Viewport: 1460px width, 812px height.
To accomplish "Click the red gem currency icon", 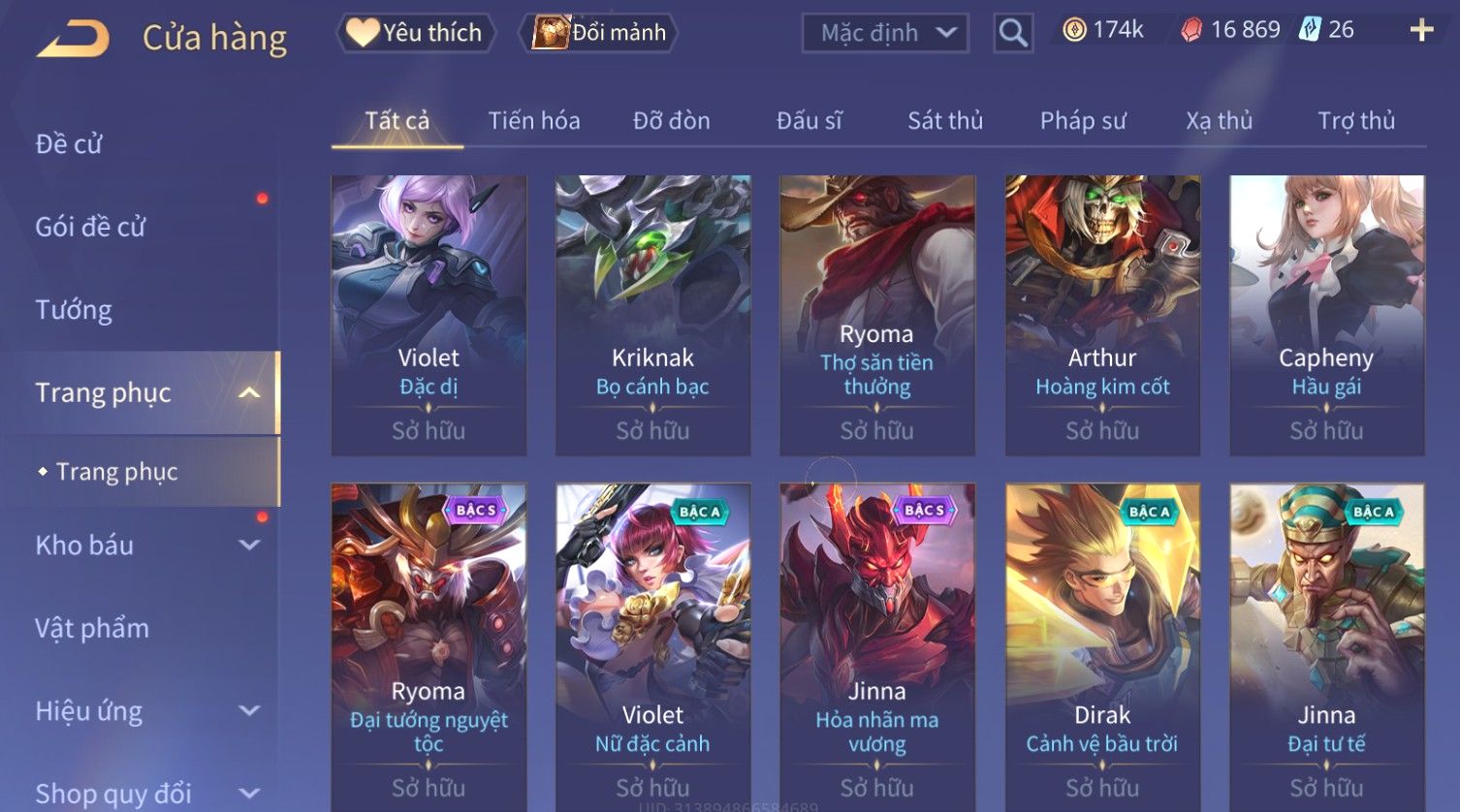I will pos(1190,31).
